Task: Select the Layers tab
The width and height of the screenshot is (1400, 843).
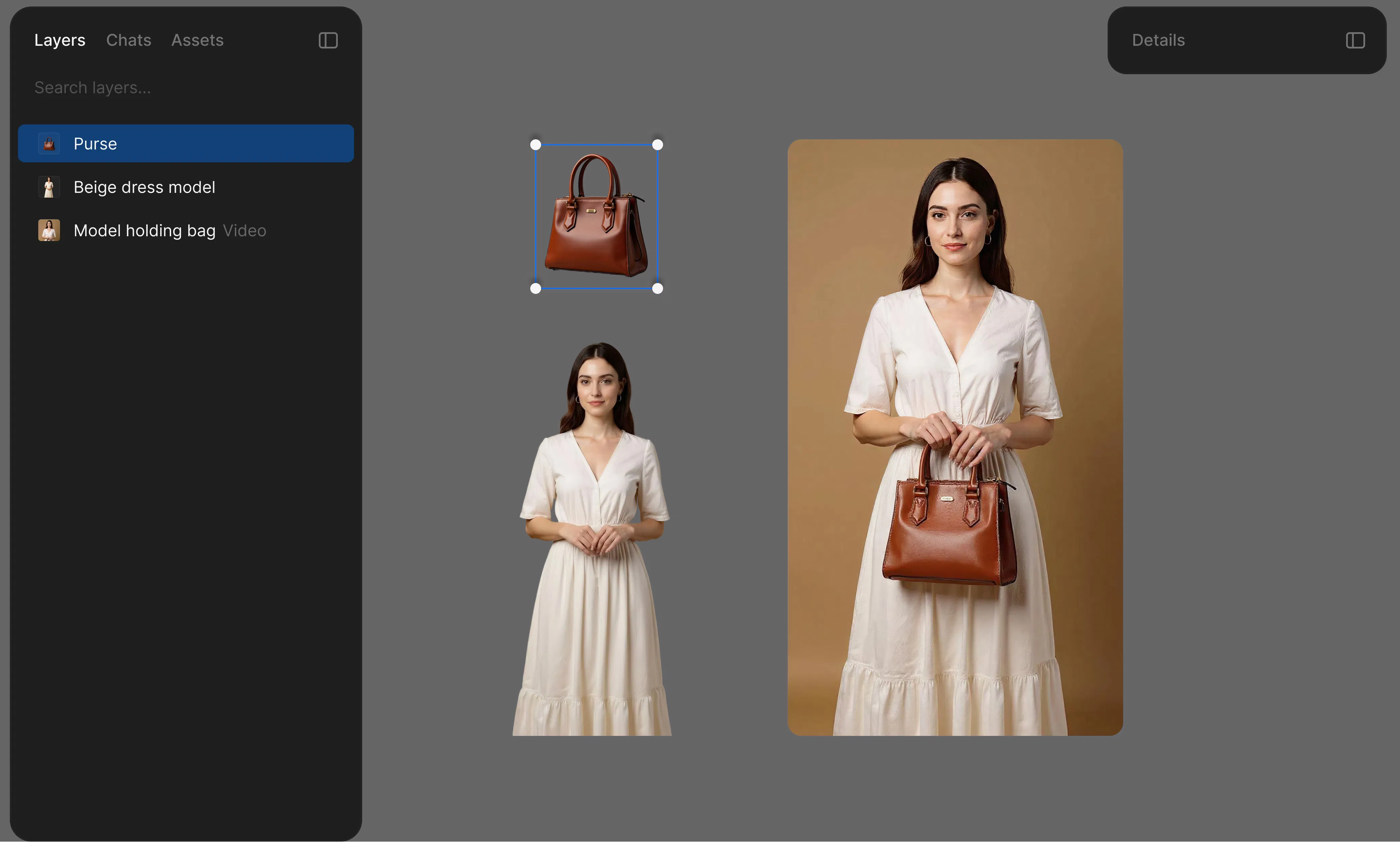Action: pos(60,40)
